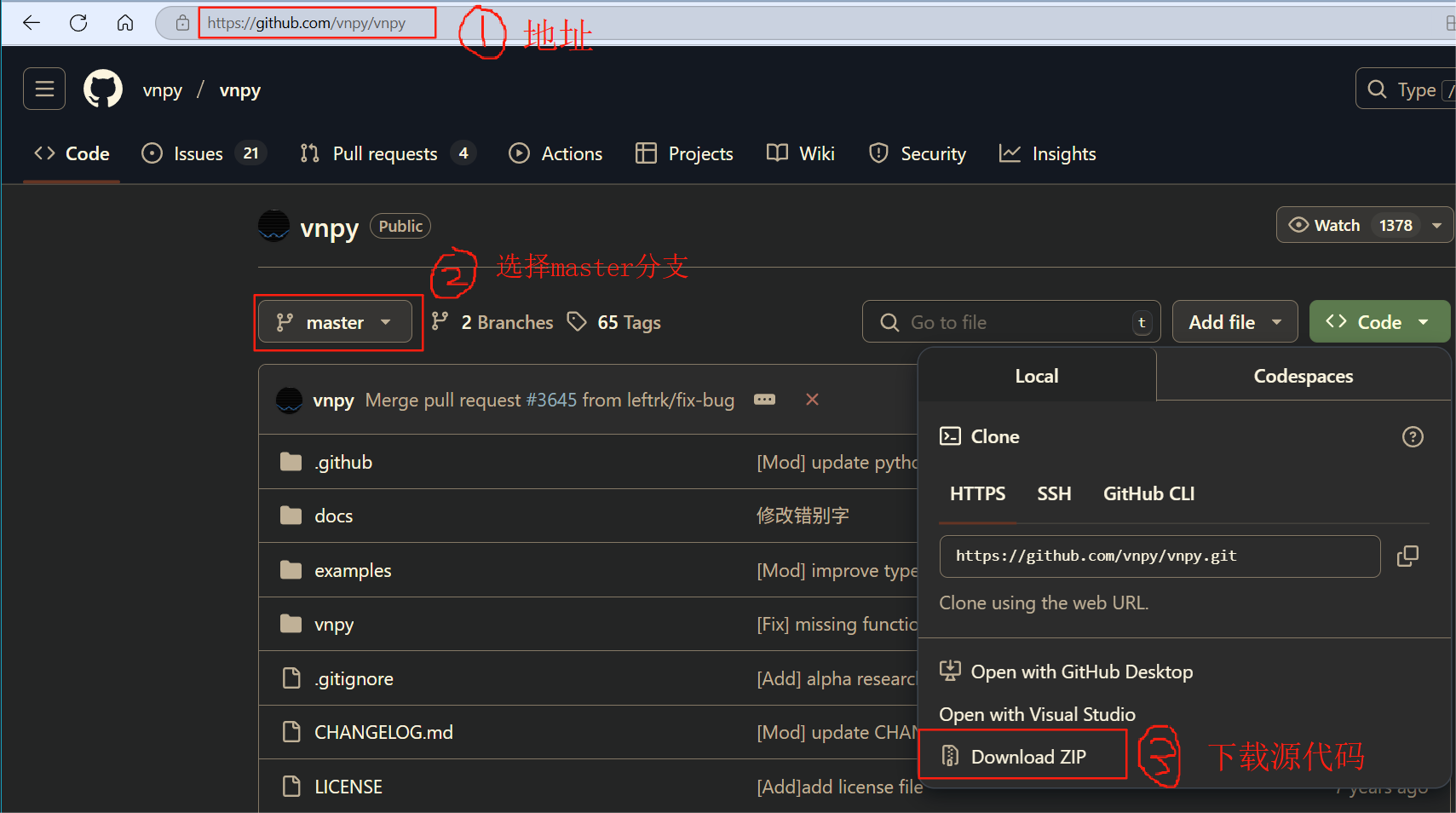Open the vnpy source folder
The width and height of the screenshot is (1456, 813).
(334, 625)
